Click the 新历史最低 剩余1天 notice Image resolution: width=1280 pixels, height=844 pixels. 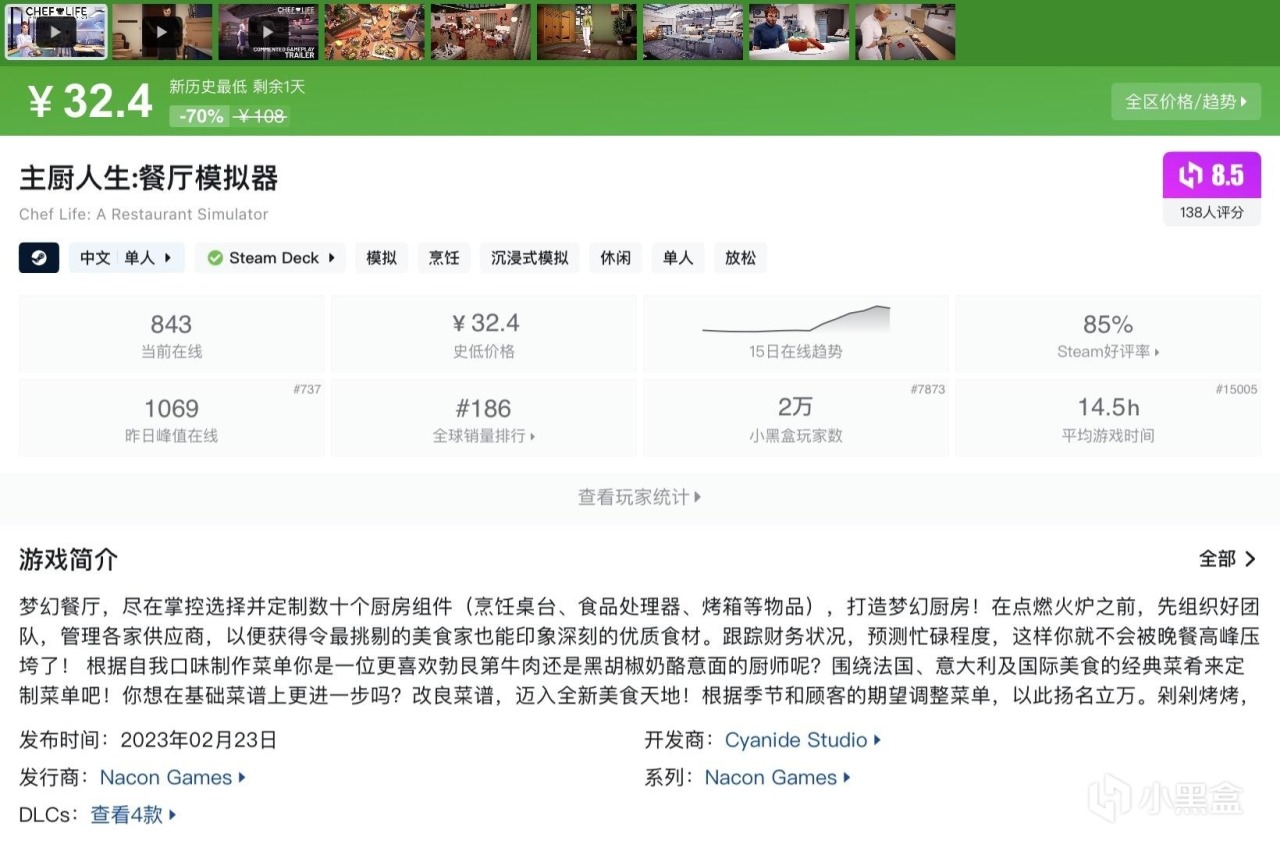[x=237, y=87]
